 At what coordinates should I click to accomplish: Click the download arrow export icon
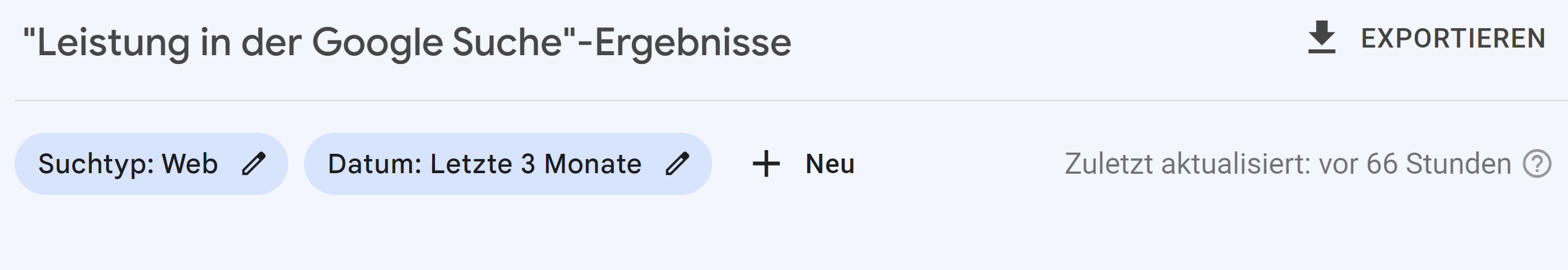pyautogui.click(x=1321, y=38)
